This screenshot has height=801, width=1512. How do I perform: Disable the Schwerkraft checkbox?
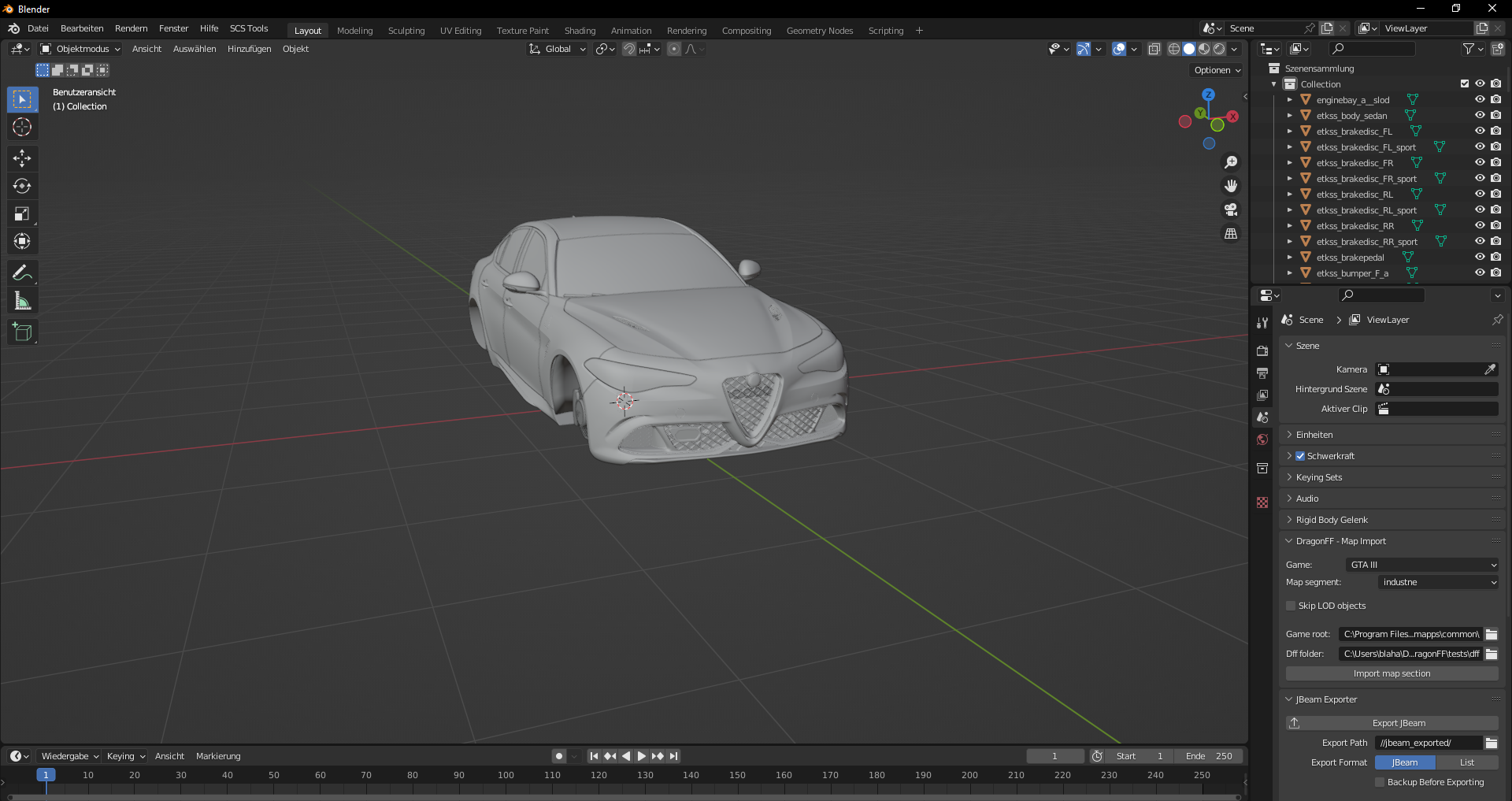pyautogui.click(x=1300, y=456)
